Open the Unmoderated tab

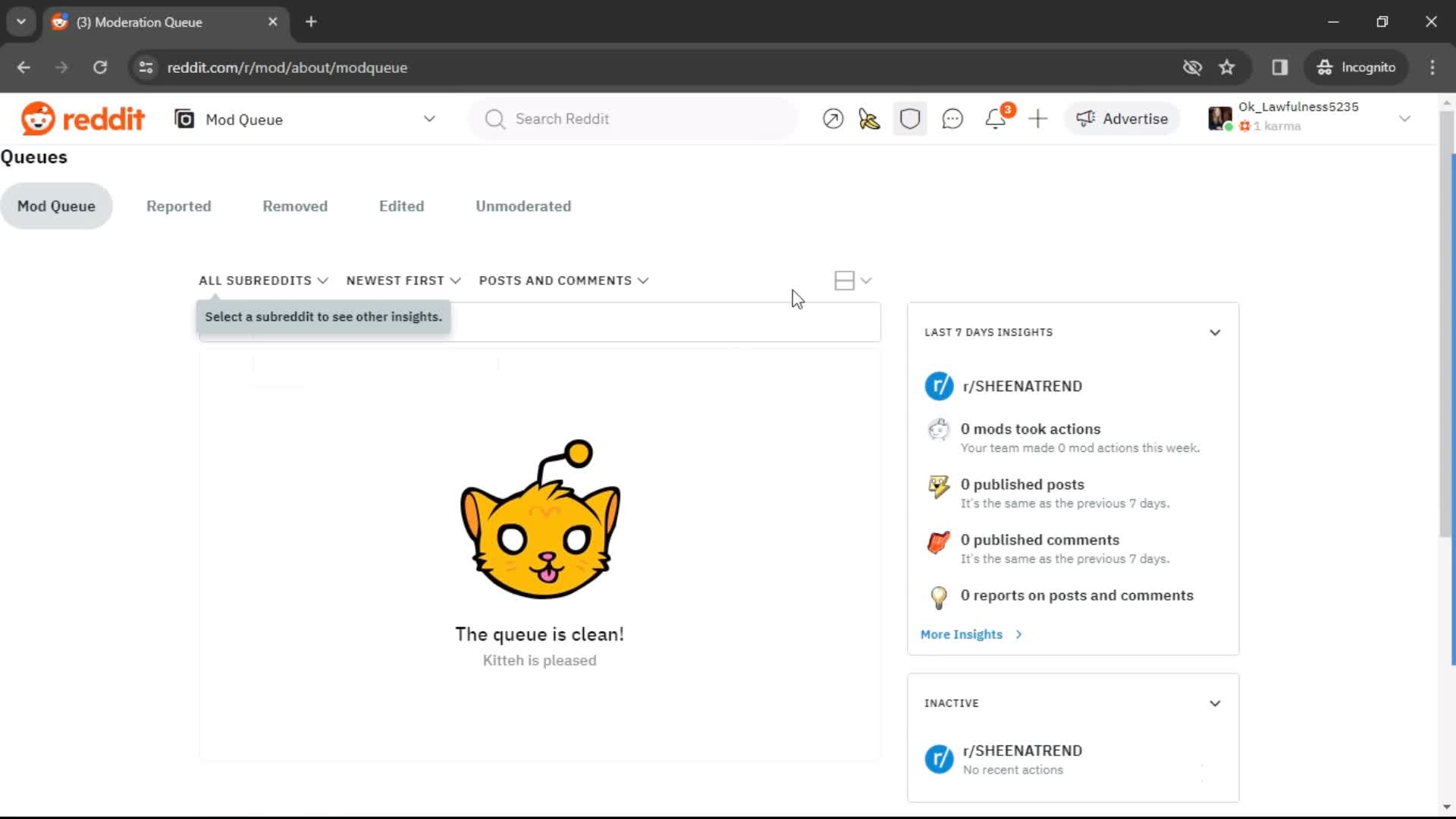pos(523,206)
